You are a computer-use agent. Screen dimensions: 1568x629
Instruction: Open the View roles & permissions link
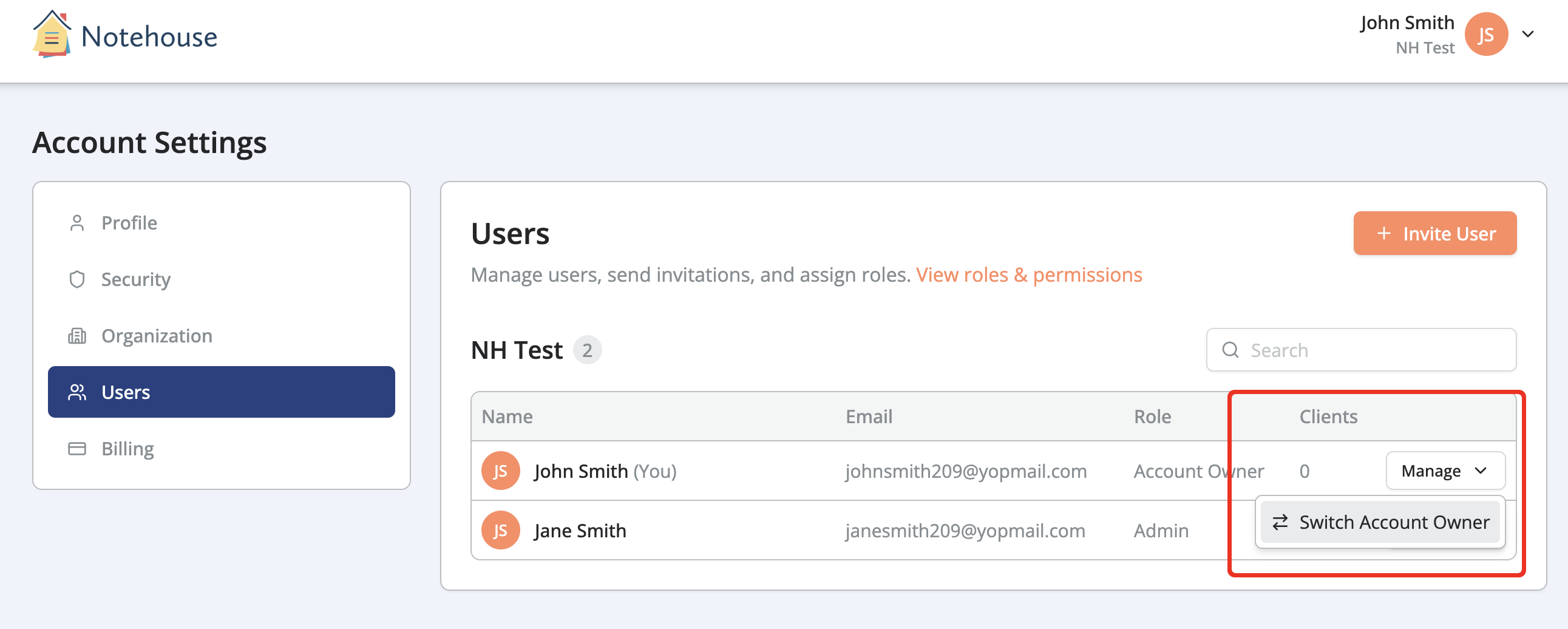pos(1030,274)
